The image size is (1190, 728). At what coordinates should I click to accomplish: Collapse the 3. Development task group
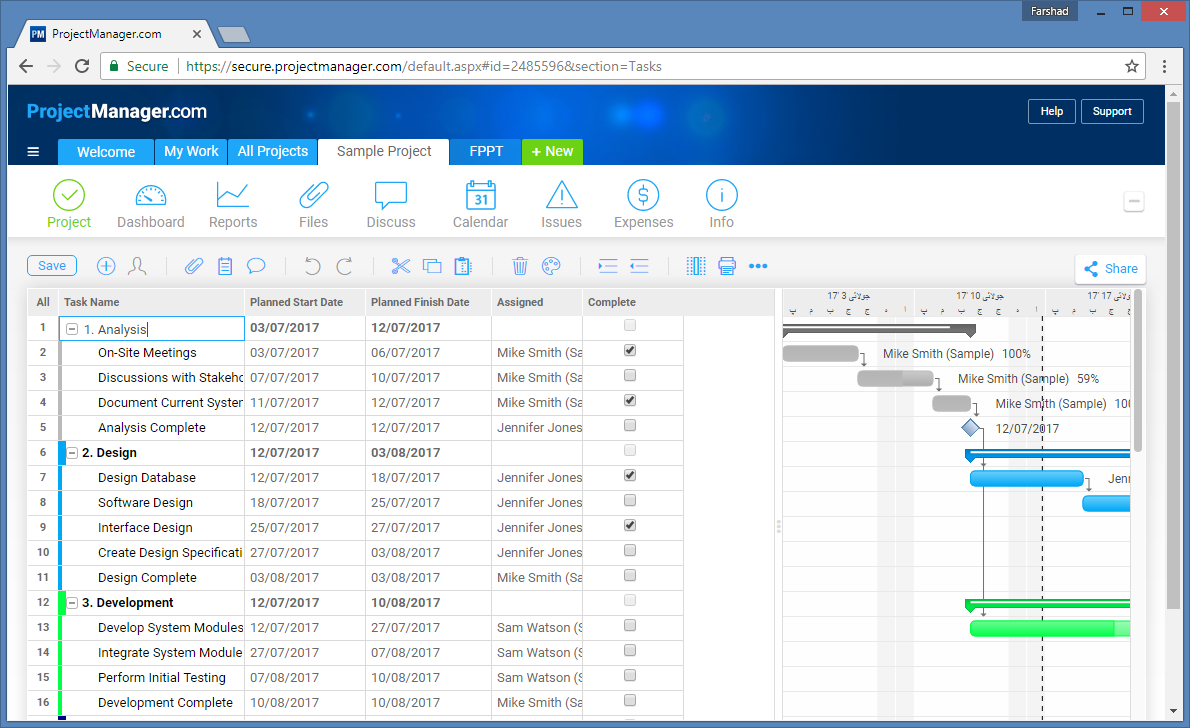pos(73,603)
